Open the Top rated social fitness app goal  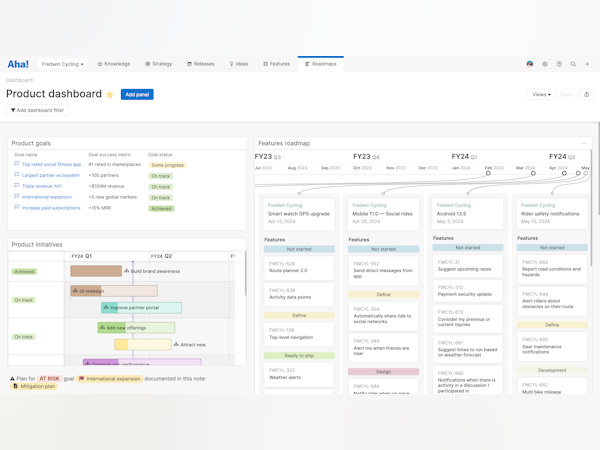[51, 165]
